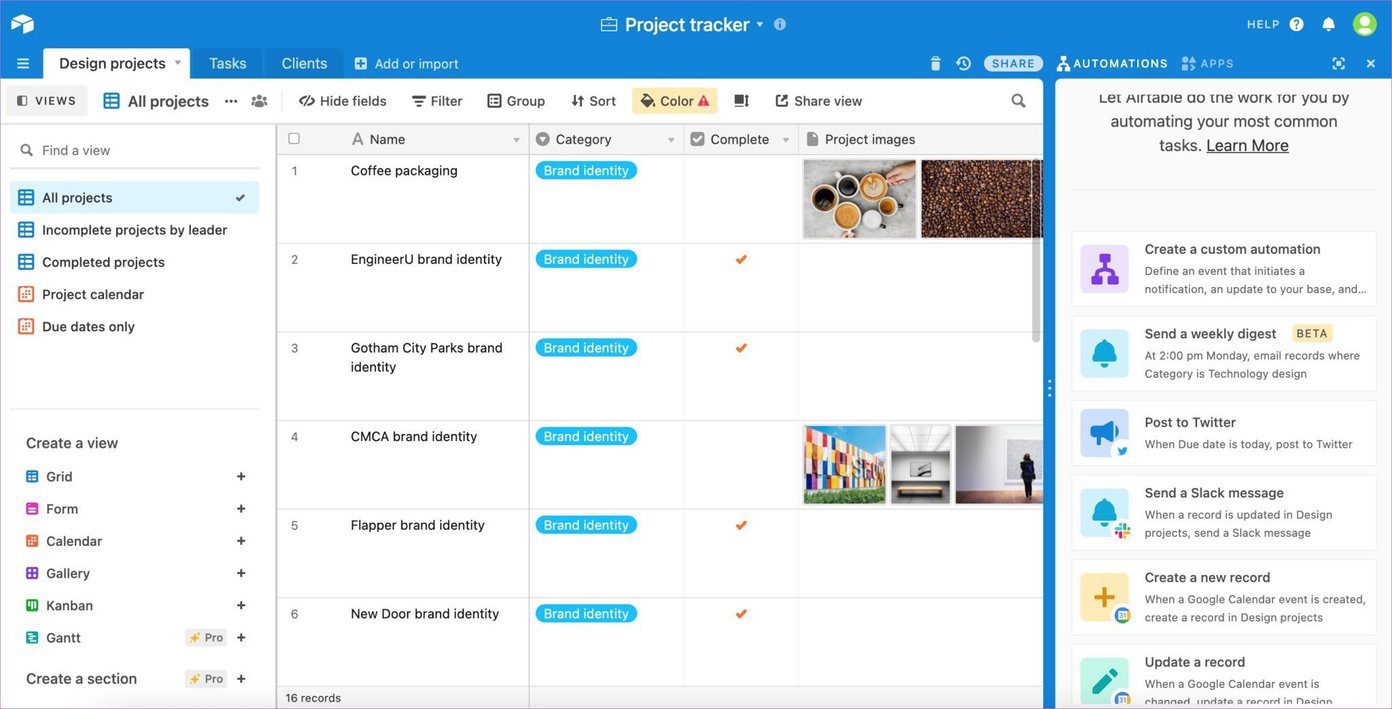
Task: Open the Color options dropdown
Action: click(675, 101)
